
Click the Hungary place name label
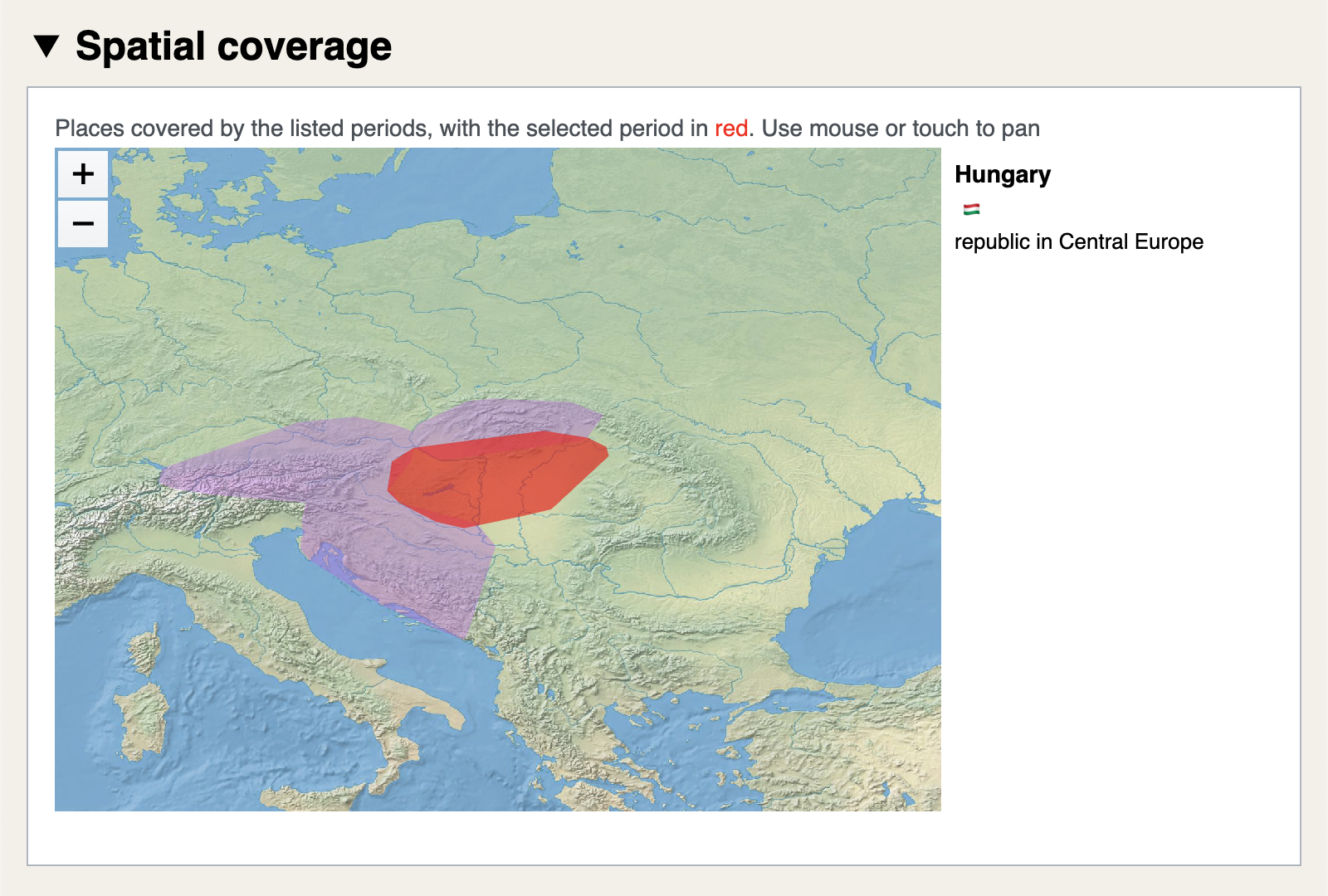click(x=1003, y=174)
